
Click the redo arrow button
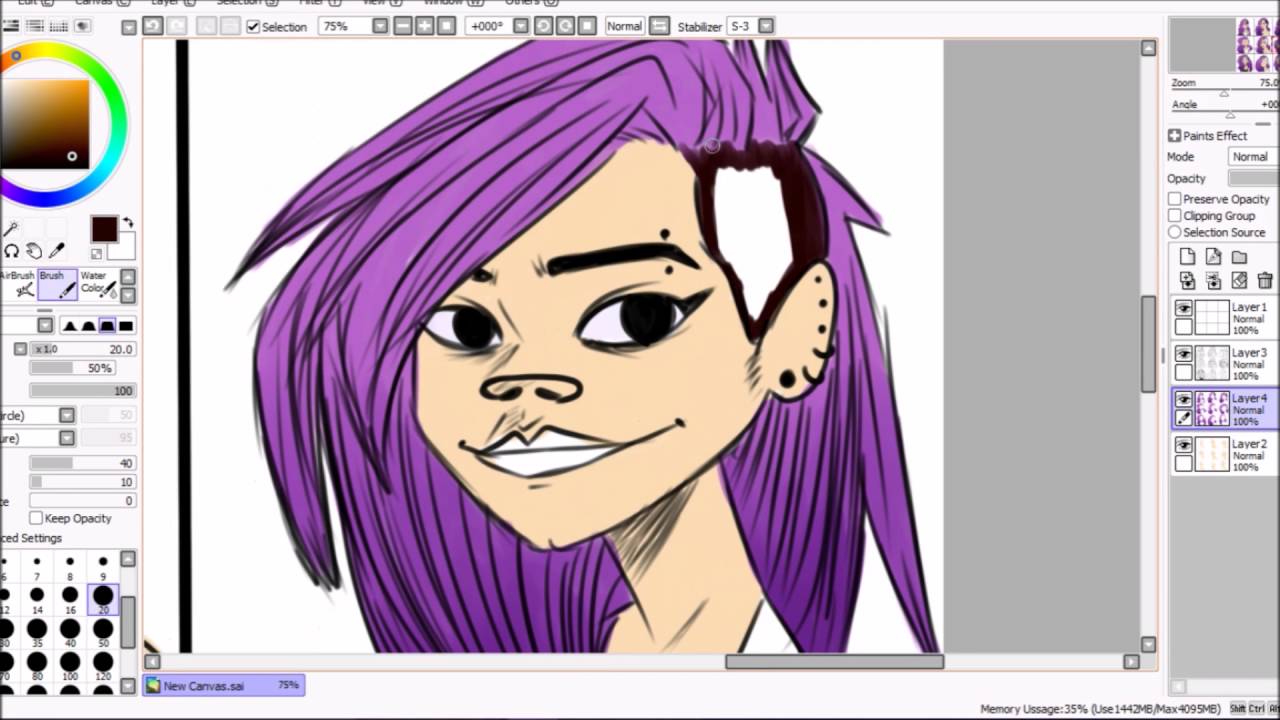point(177,26)
